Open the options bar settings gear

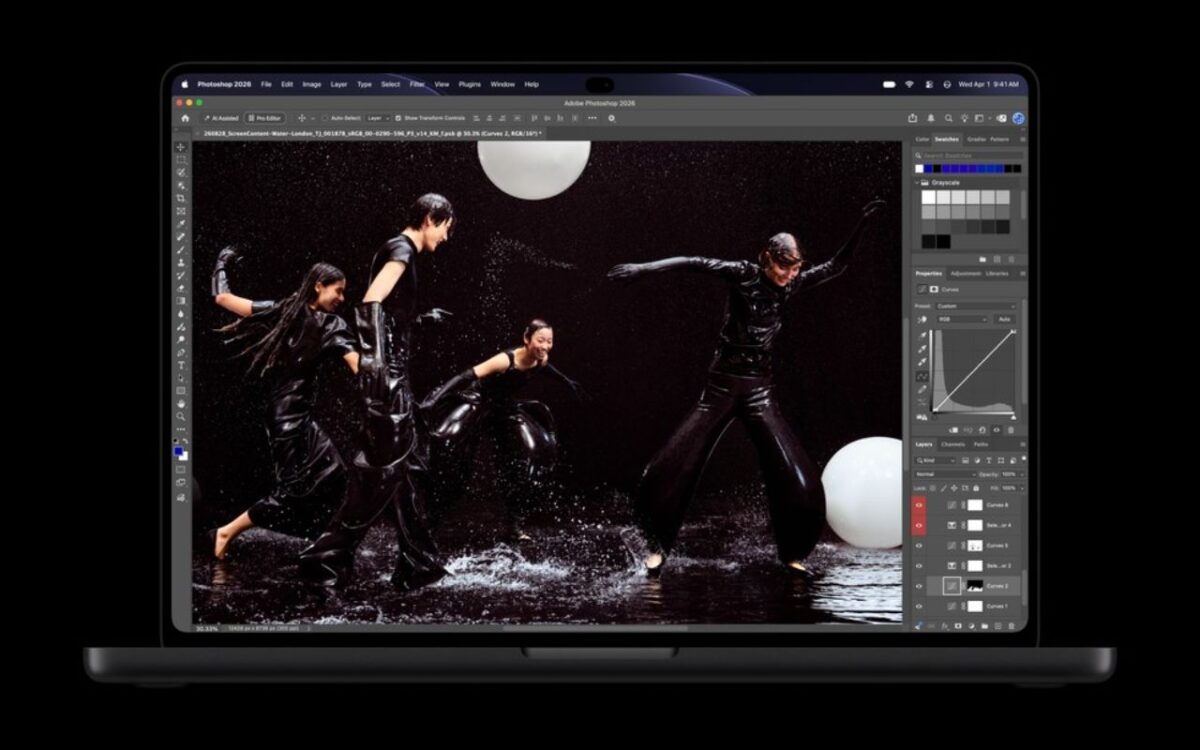(x=612, y=118)
